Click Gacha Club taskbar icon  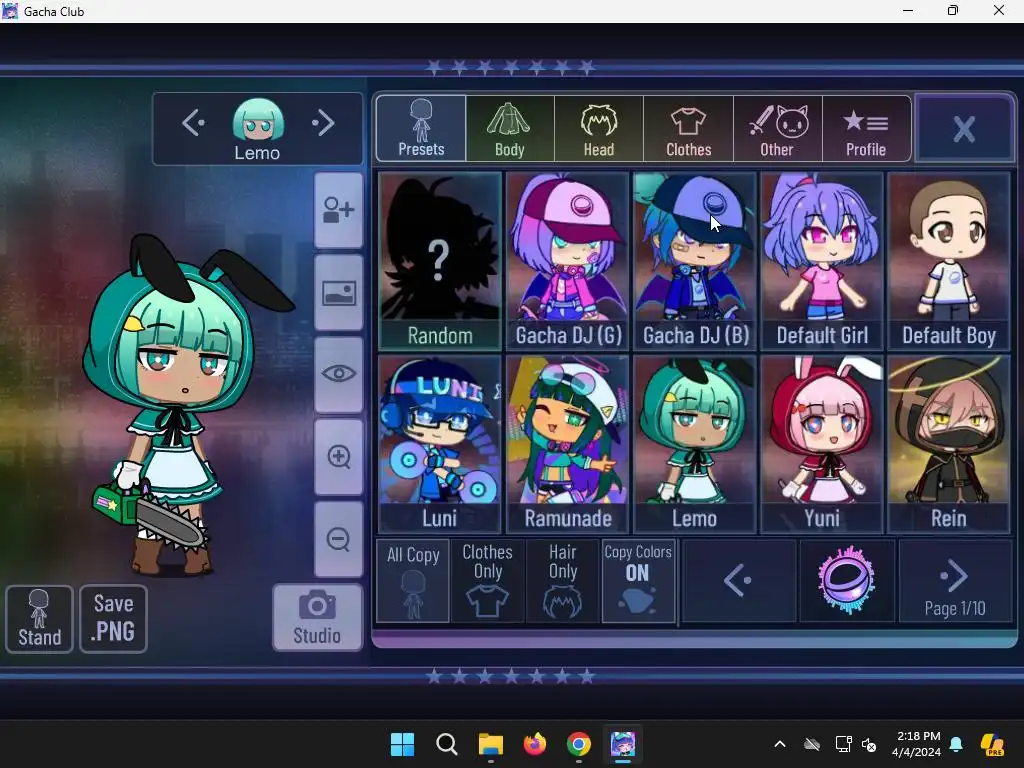(x=623, y=744)
